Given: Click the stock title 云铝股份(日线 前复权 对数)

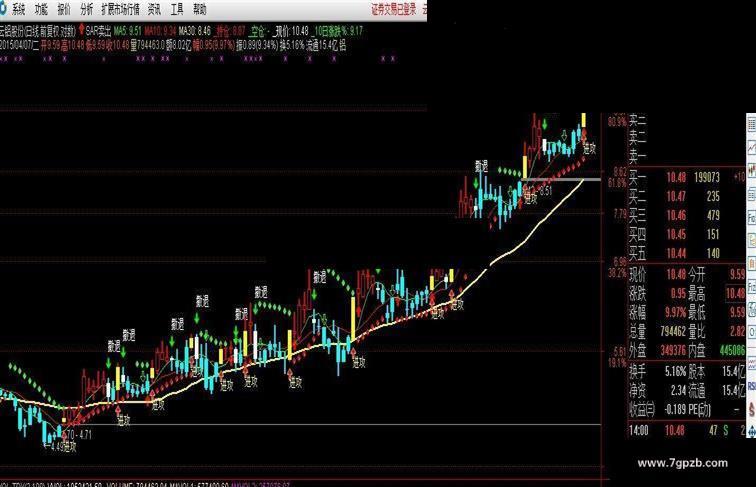Looking at the screenshot, I should pos(38,31).
